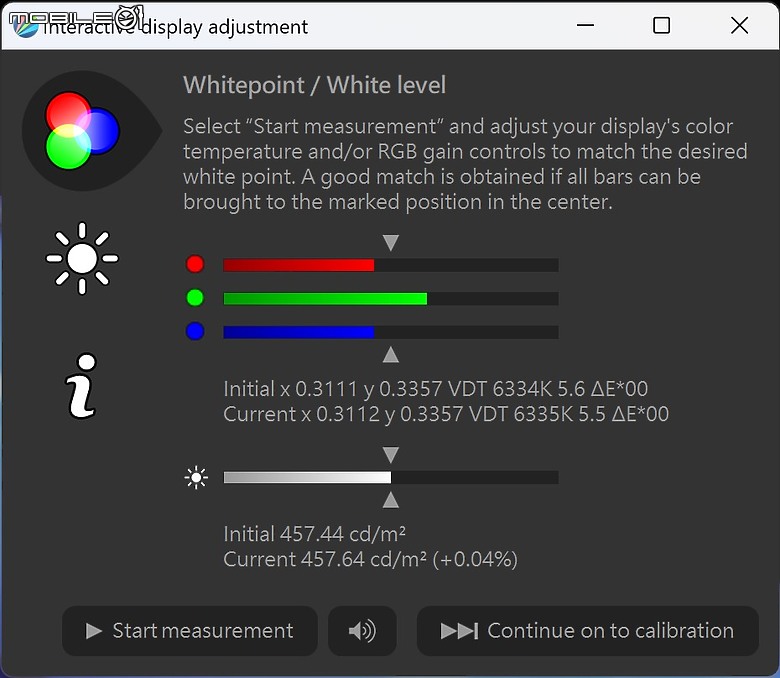The width and height of the screenshot is (780, 678).
Task: Minimize the display adjustment window
Action: [x=585, y=25]
